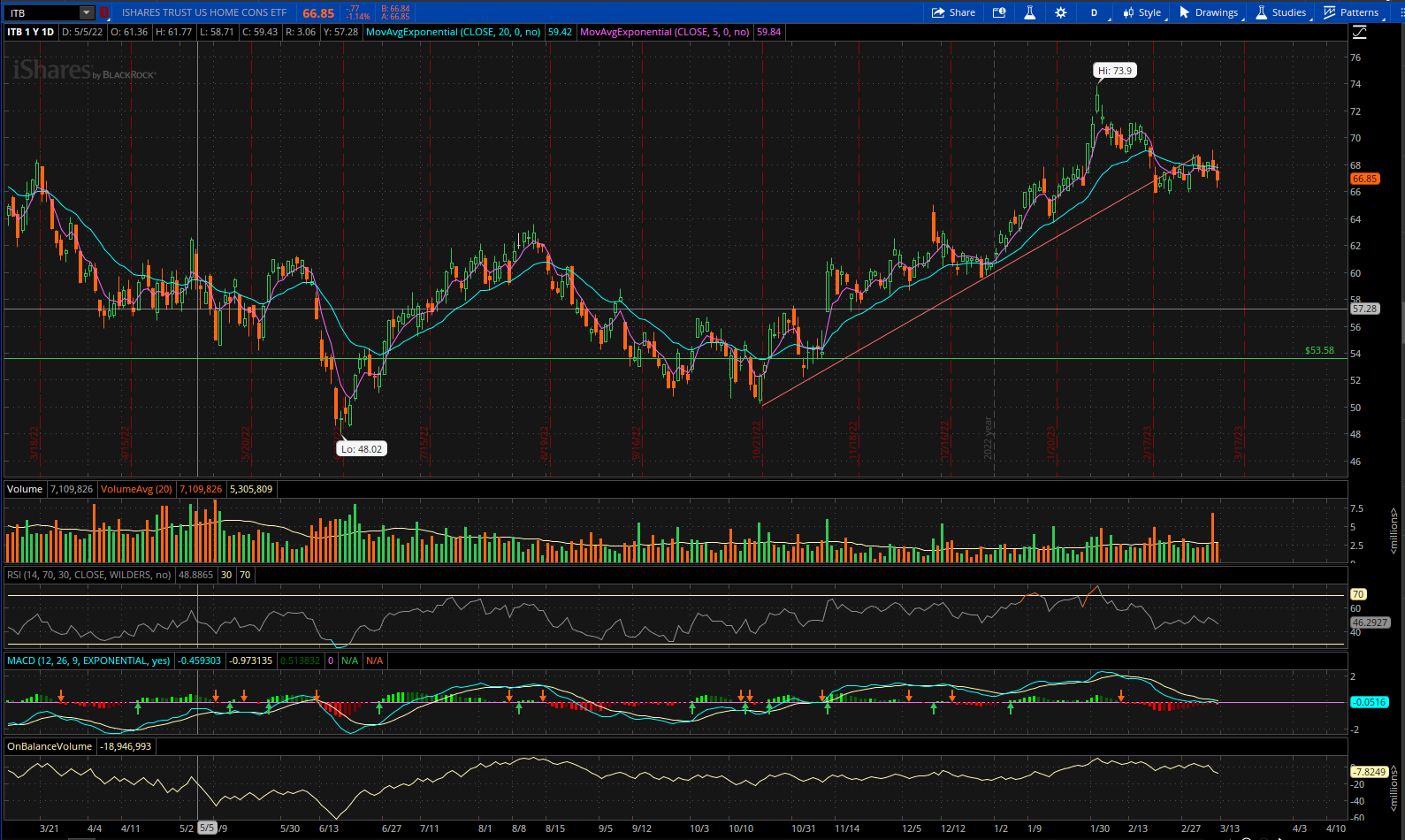Click the RSI (14, 70, 30, CLOSE, WILDERS) label

point(88,575)
